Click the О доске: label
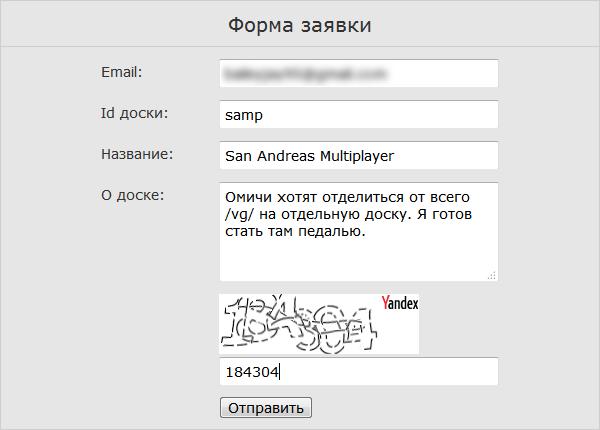This screenshot has height=430, width=600. point(132,195)
